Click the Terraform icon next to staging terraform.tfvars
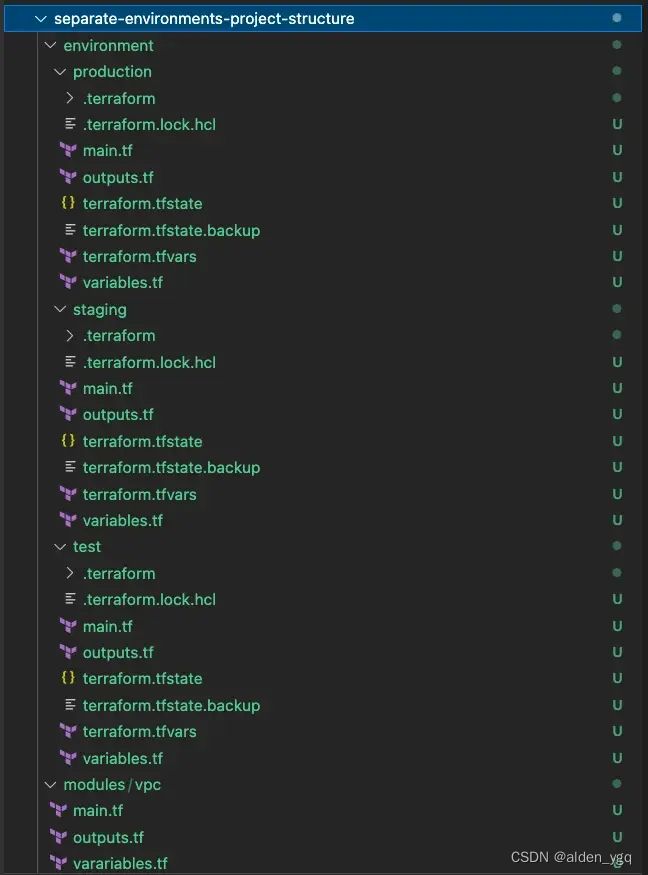Screen dimensions: 648x875 pos(66,493)
